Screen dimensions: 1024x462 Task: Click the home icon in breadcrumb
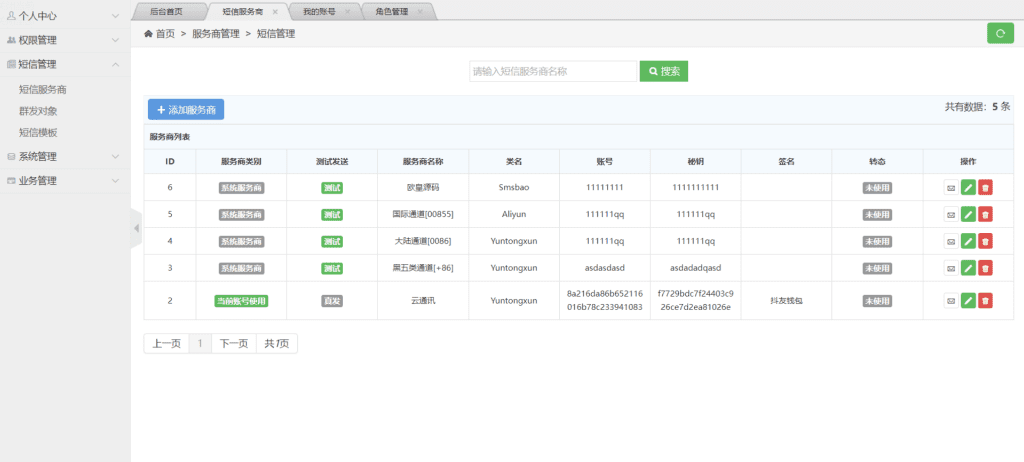click(148, 34)
